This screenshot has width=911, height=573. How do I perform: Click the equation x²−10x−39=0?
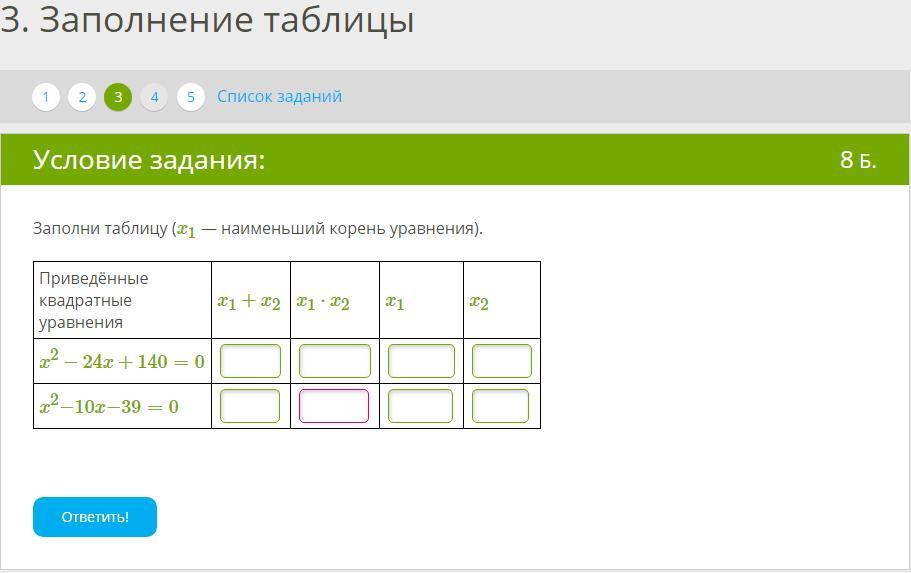(109, 406)
